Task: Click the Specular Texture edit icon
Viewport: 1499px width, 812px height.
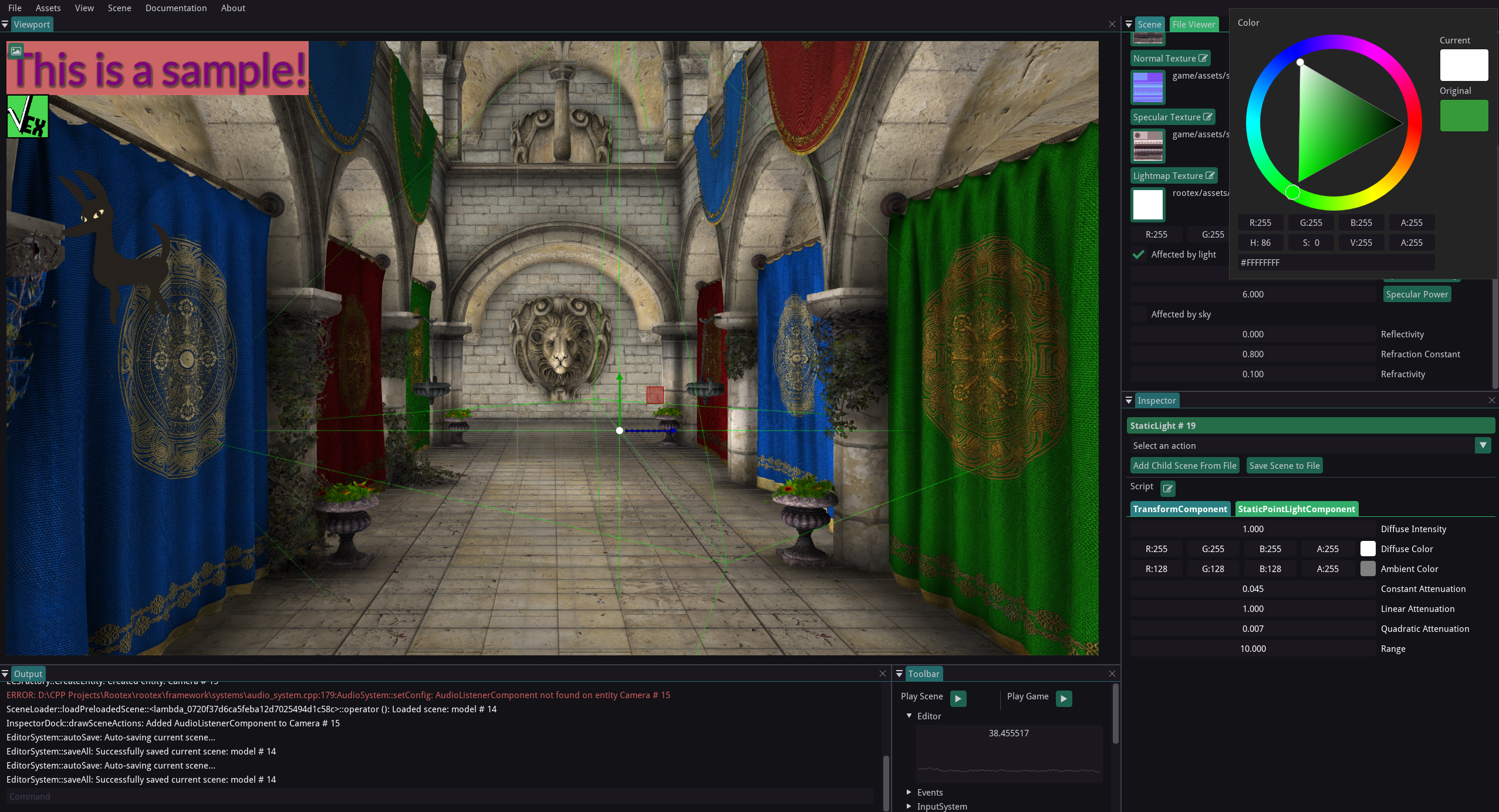Action: coord(1207,117)
